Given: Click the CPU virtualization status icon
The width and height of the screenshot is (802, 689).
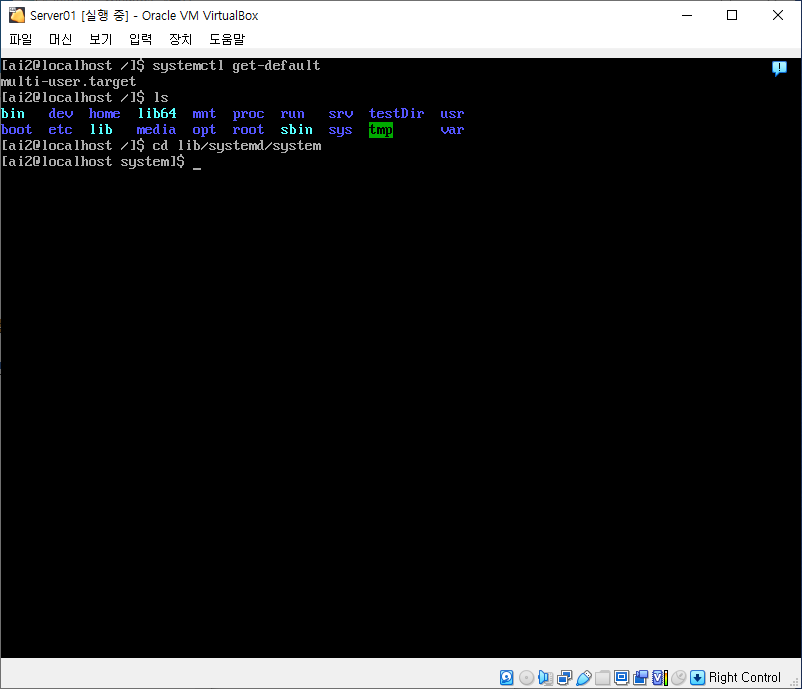Looking at the screenshot, I should pyautogui.click(x=660, y=677).
